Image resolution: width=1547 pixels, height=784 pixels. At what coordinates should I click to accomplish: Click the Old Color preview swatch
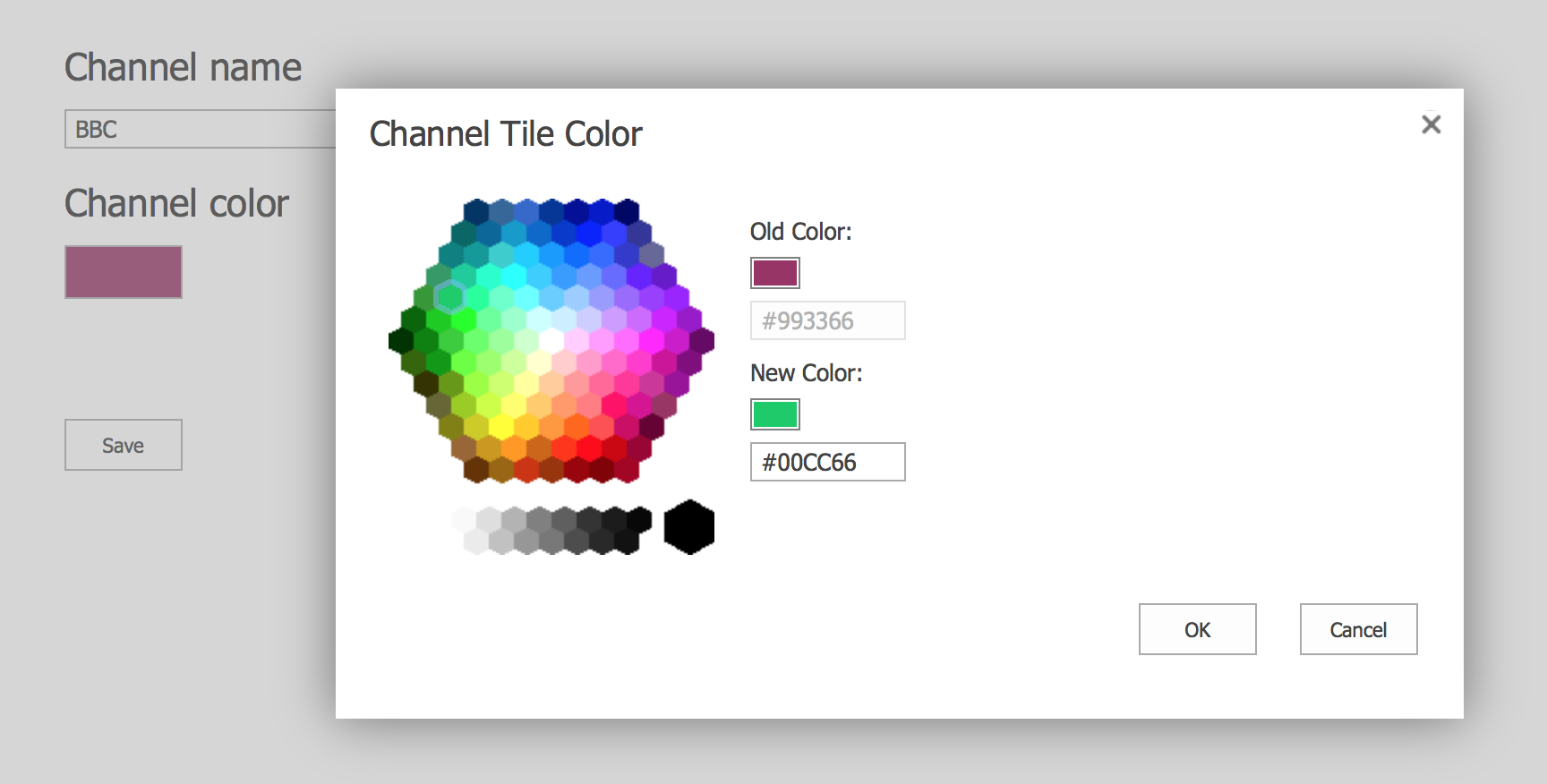pyautogui.click(x=774, y=273)
